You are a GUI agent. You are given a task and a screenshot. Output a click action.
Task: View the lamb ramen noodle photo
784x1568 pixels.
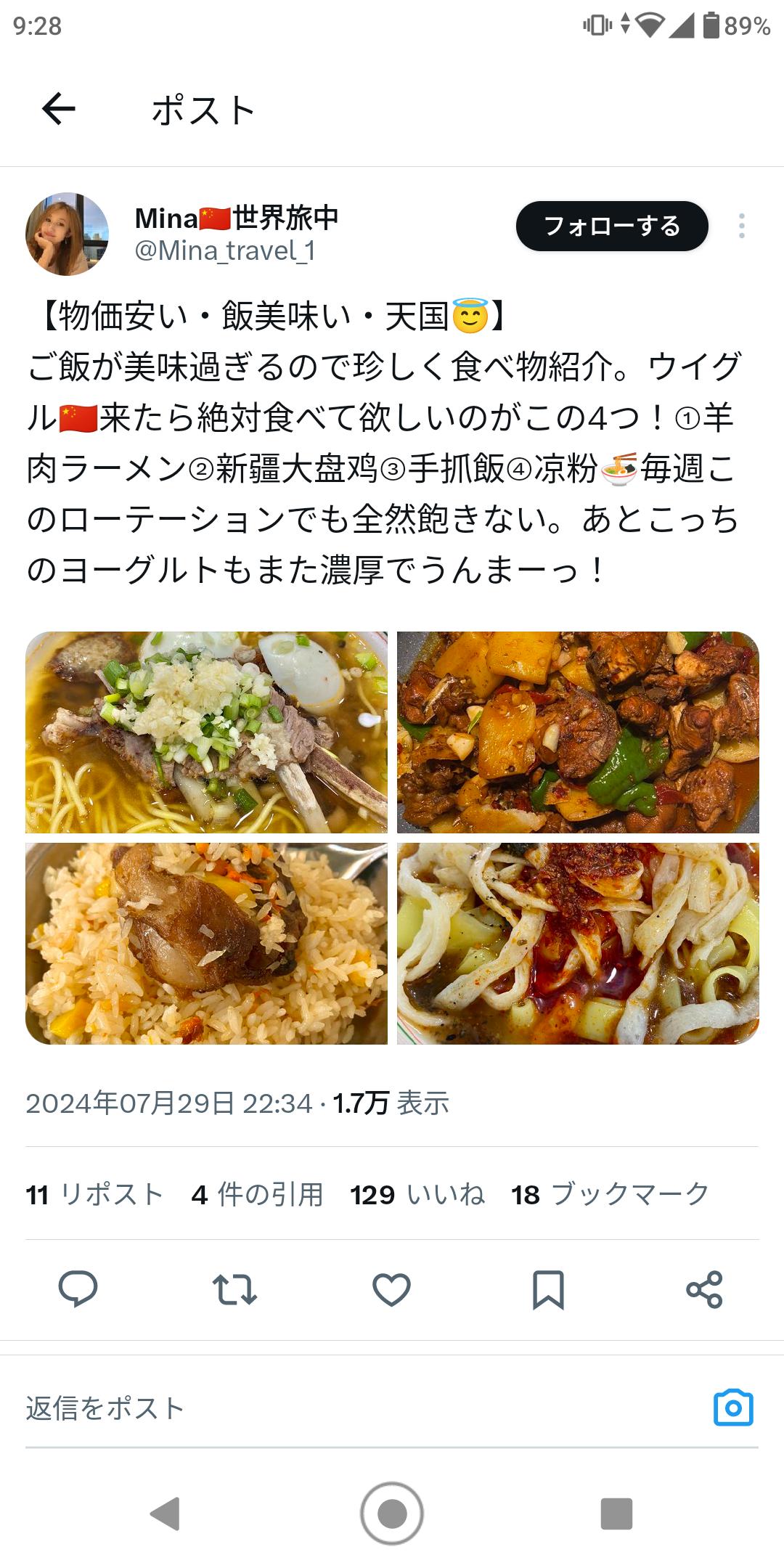pyautogui.click(x=206, y=732)
